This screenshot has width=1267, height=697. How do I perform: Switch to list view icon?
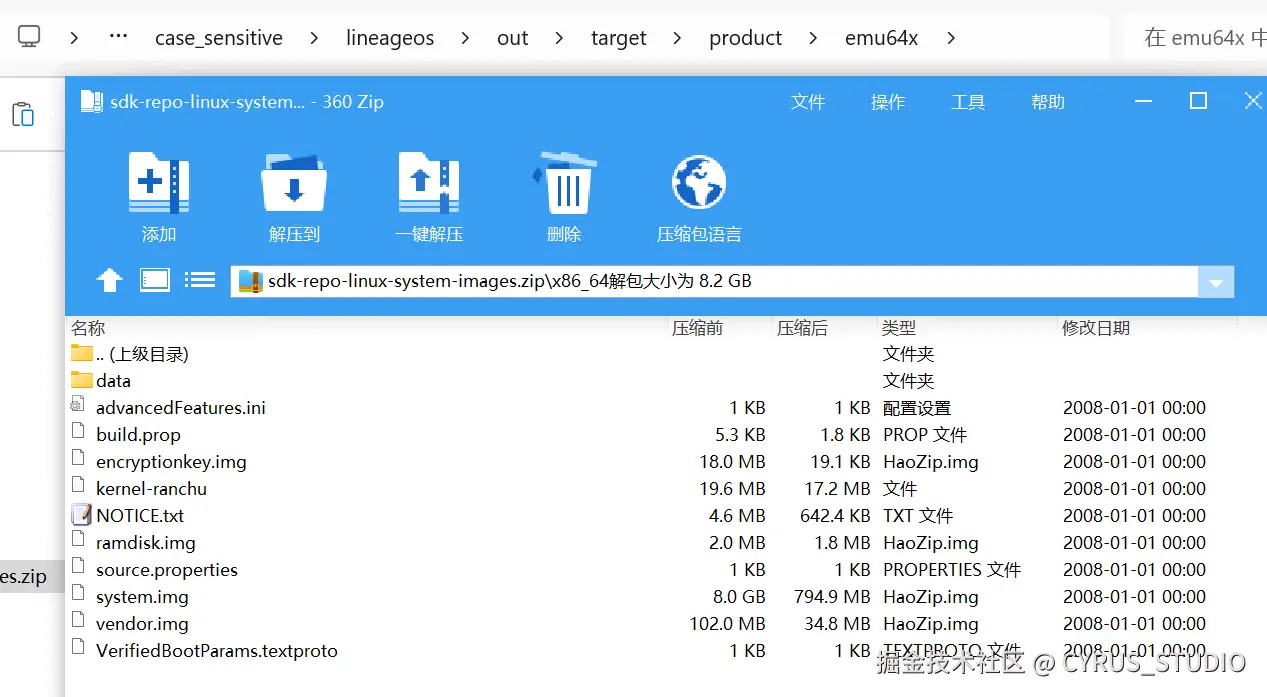200,280
